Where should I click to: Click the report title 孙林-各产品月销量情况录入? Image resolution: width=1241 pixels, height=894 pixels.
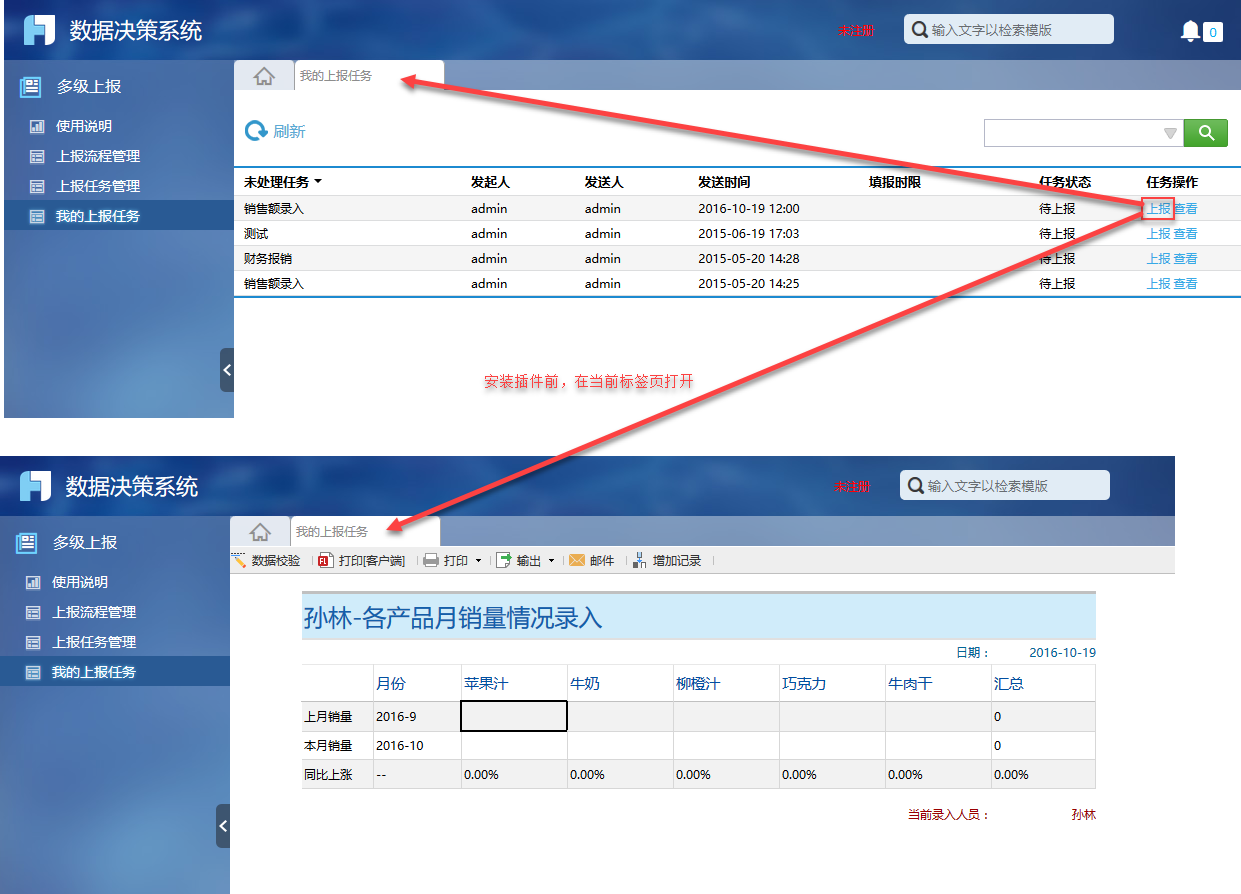point(452,618)
